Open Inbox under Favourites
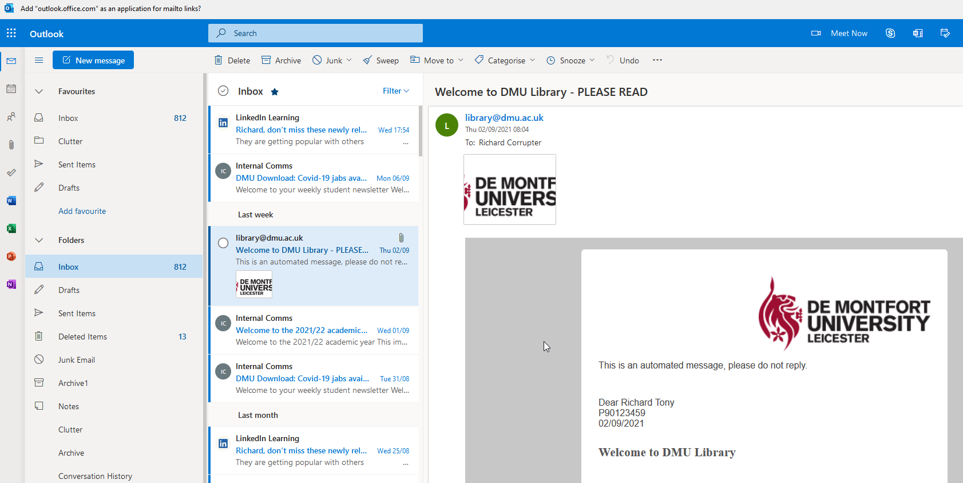 point(114,118)
